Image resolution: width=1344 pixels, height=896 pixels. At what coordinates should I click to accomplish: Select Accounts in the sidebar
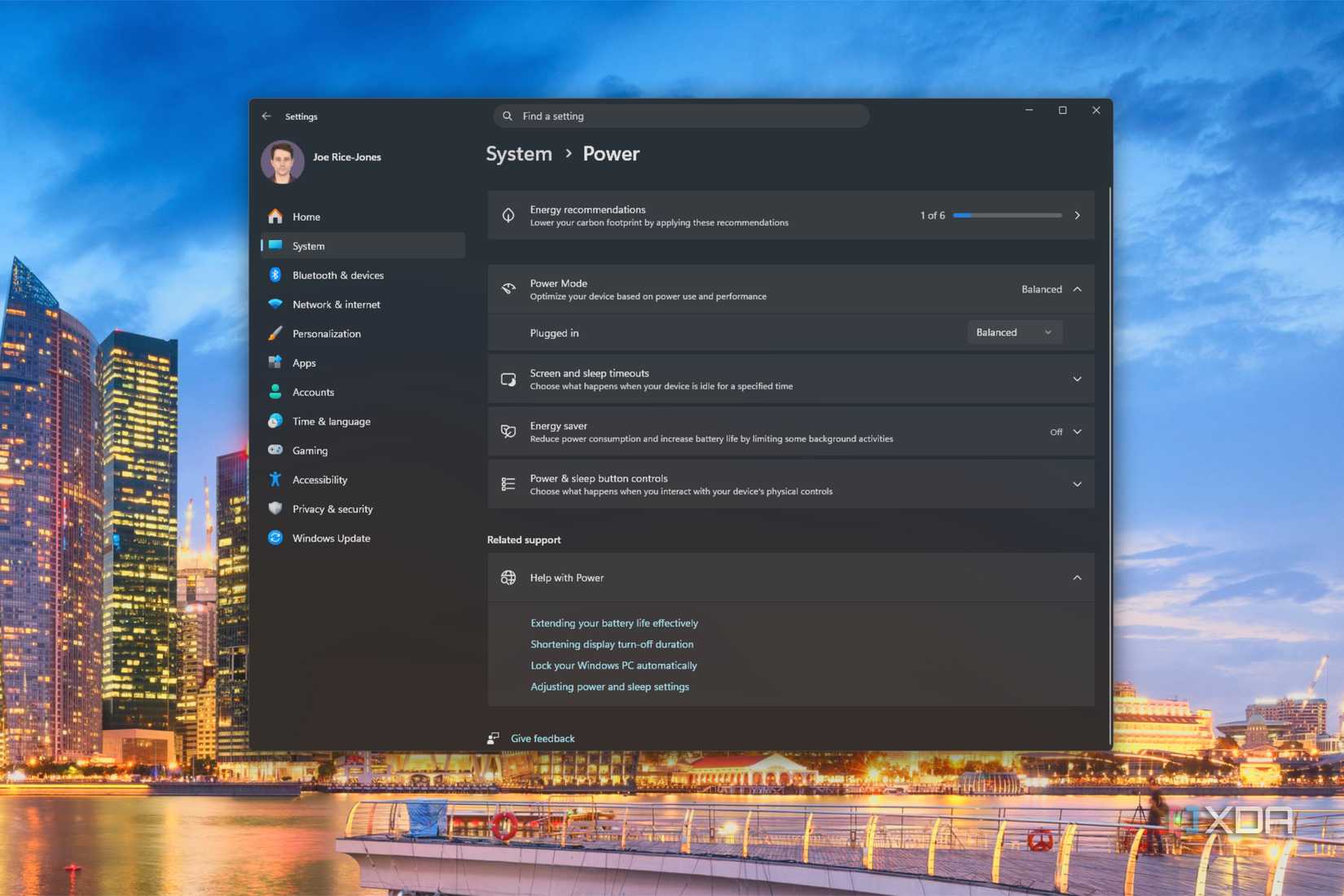[362, 392]
